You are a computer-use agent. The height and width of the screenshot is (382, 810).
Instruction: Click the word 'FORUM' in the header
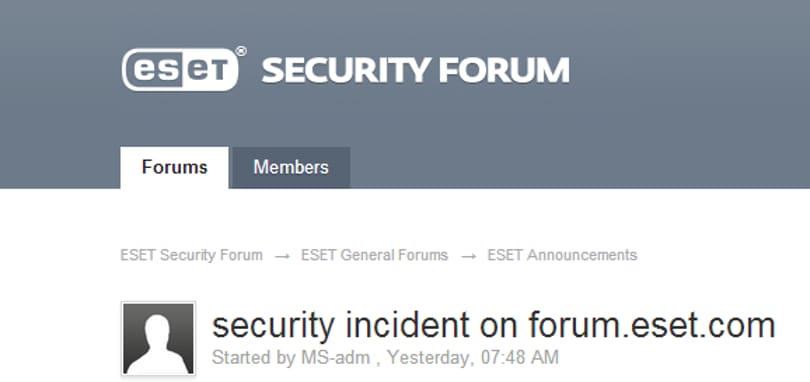click(x=504, y=70)
